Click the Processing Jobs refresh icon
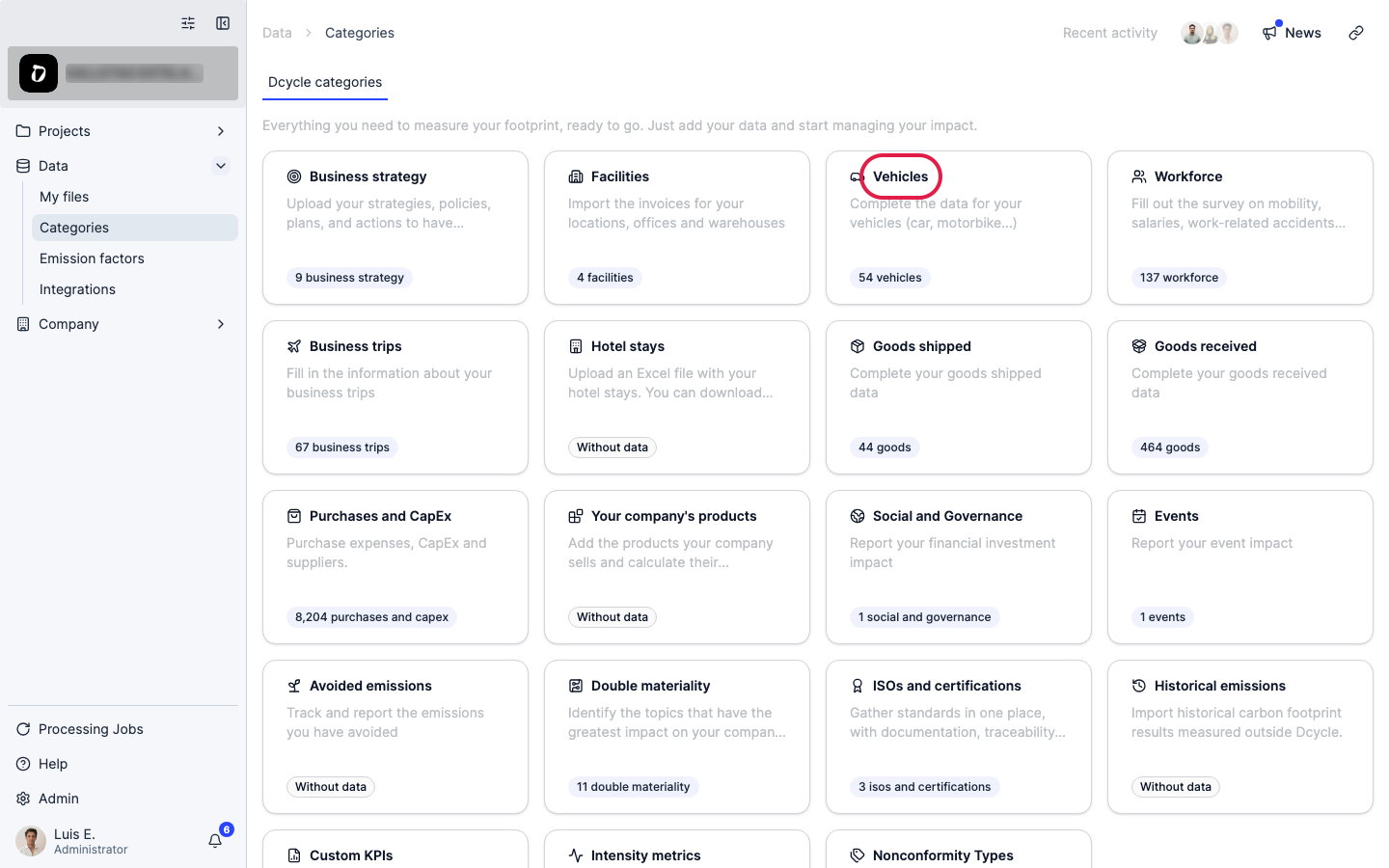Screen dimensions: 1389x868 click(x=23, y=729)
